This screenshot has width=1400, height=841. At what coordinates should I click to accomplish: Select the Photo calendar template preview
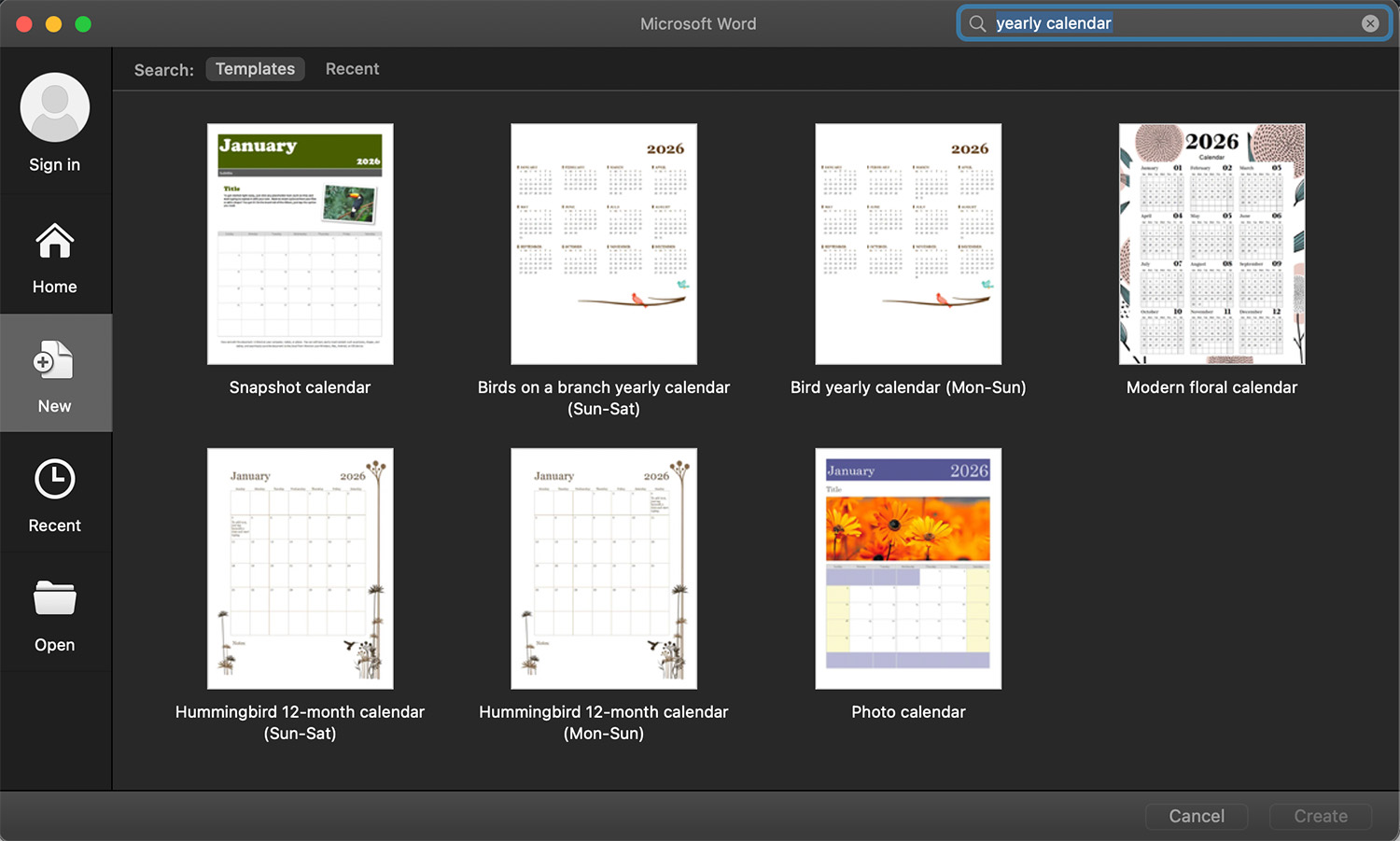(x=907, y=568)
